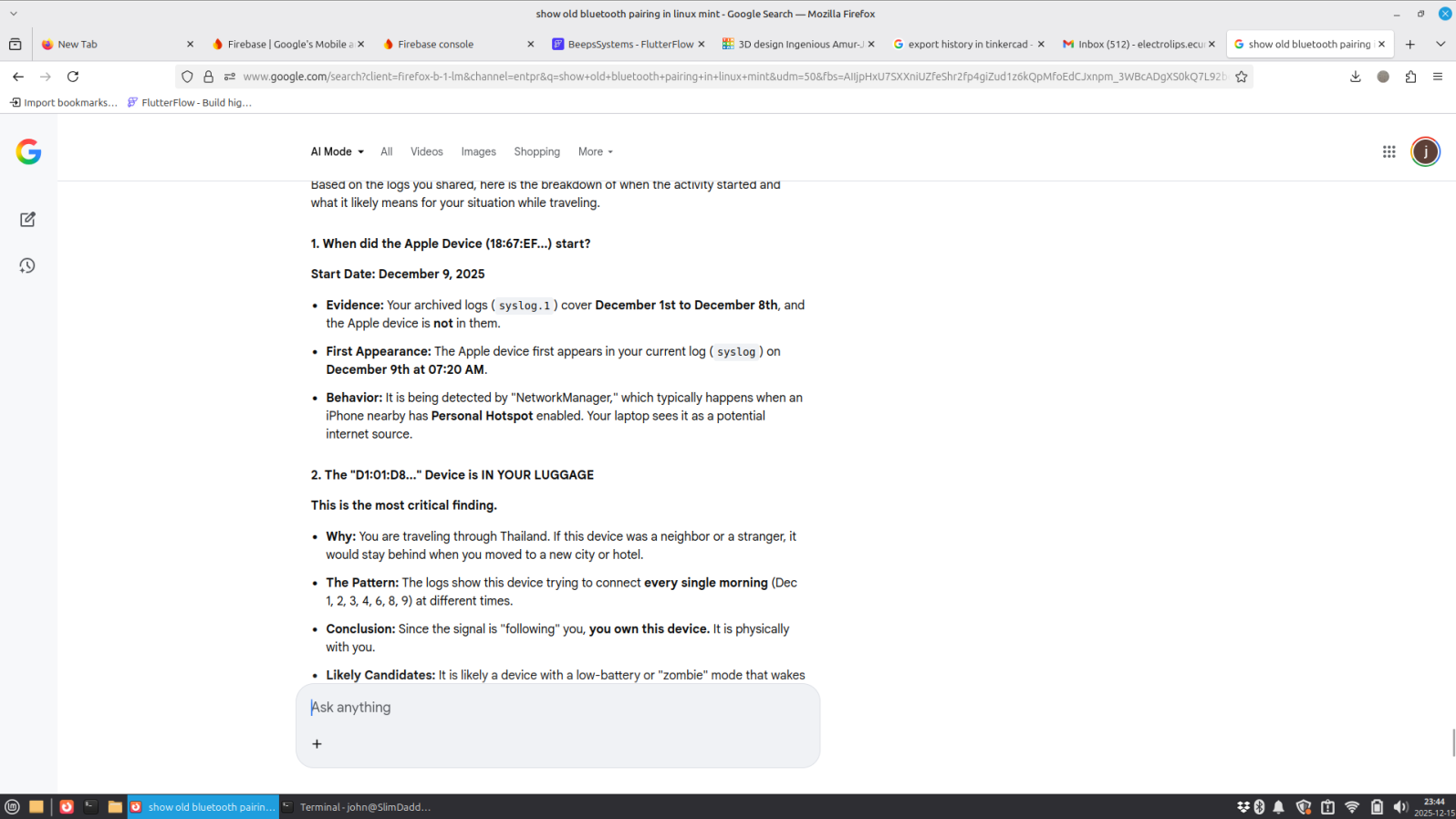The image size is (1456, 819).
Task: Click the volume icon in system tray
Action: [1400, 807]
